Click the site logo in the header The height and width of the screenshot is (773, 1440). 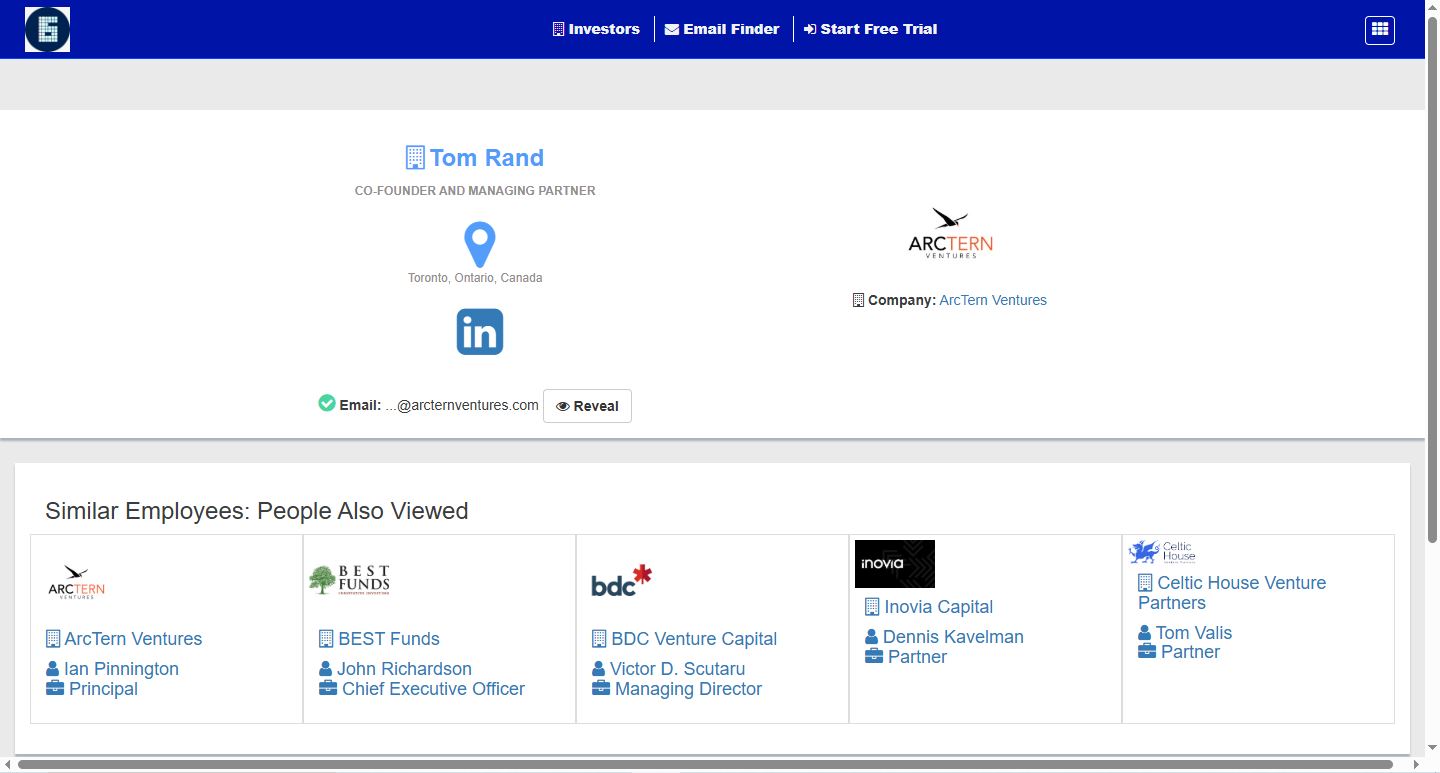click(x=47, y=29)
